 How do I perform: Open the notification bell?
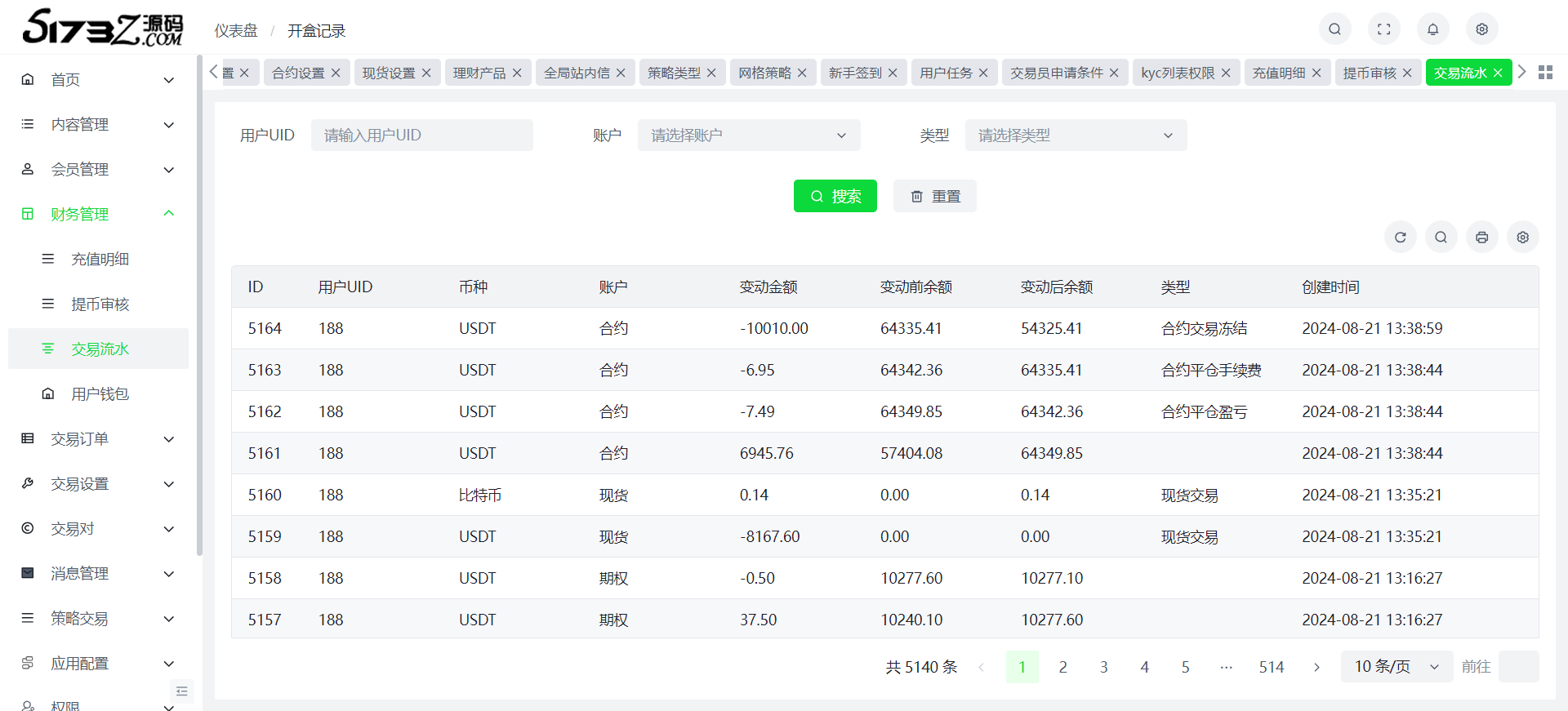[x=1432, y=29]
